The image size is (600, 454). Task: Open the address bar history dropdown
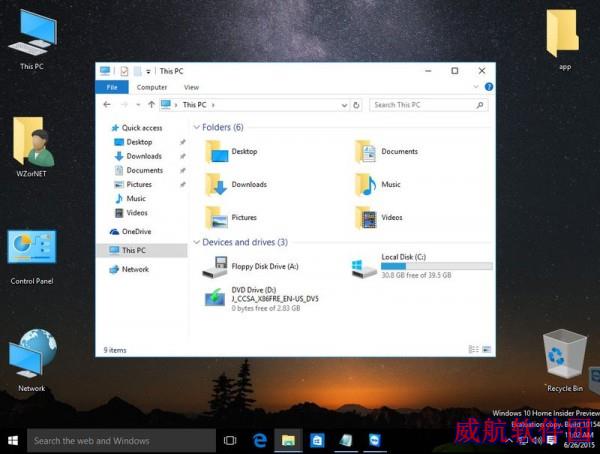(344, 105)
